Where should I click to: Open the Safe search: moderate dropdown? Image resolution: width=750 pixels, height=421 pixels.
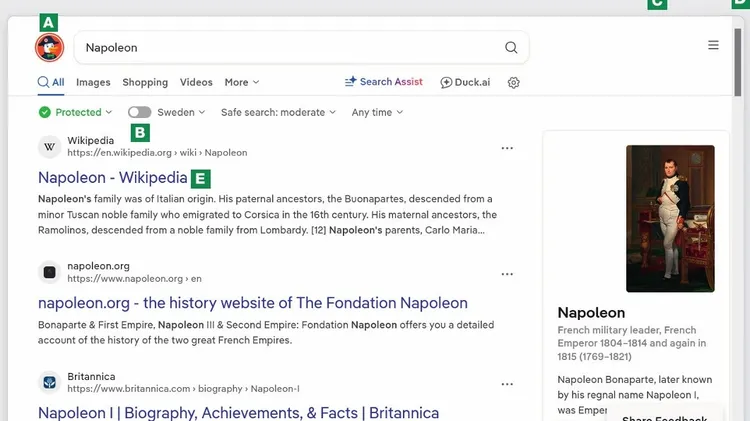point(278,112)
